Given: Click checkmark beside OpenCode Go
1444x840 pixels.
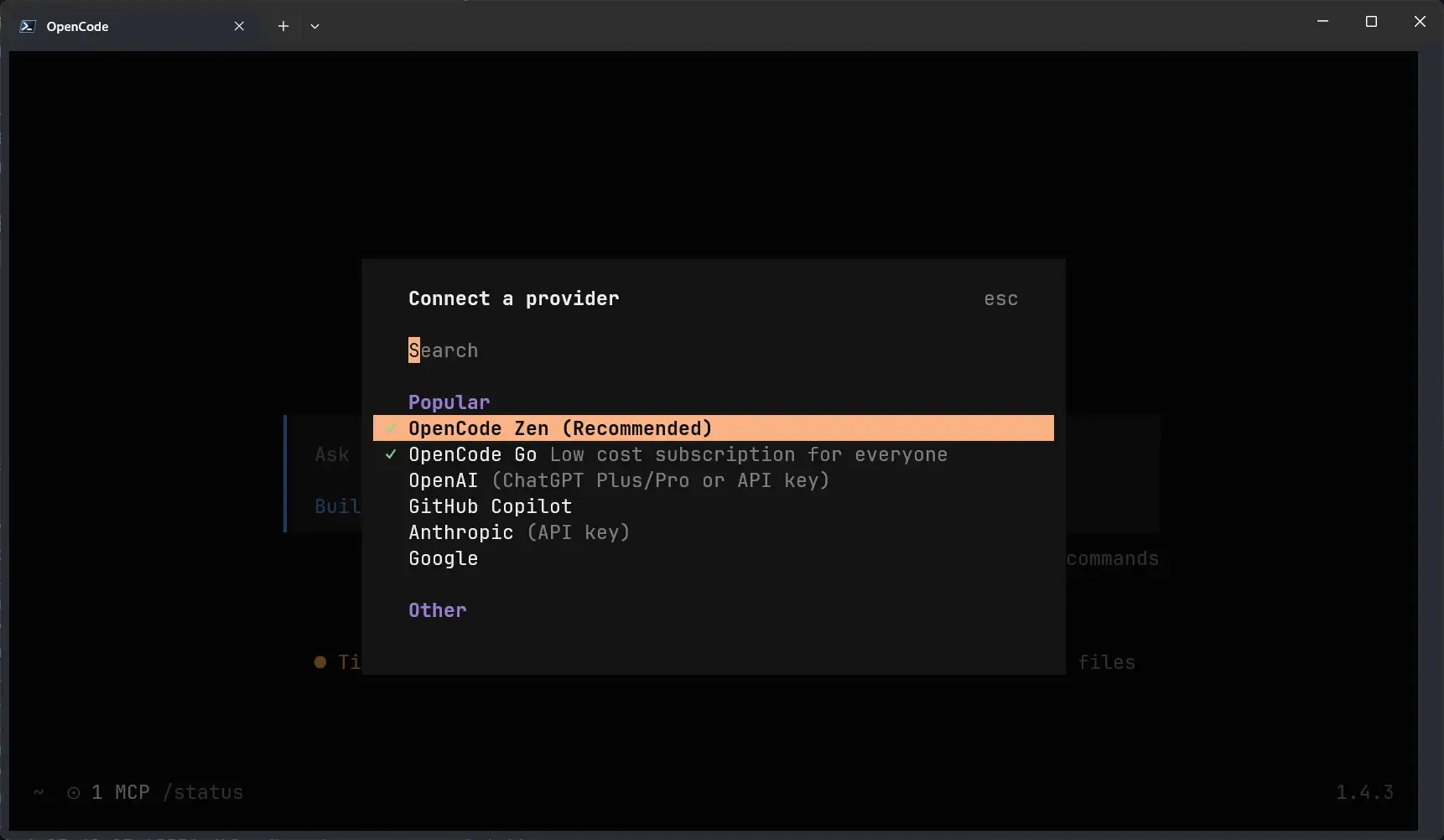Looking at the screenshot, I should tap(391, 454).
